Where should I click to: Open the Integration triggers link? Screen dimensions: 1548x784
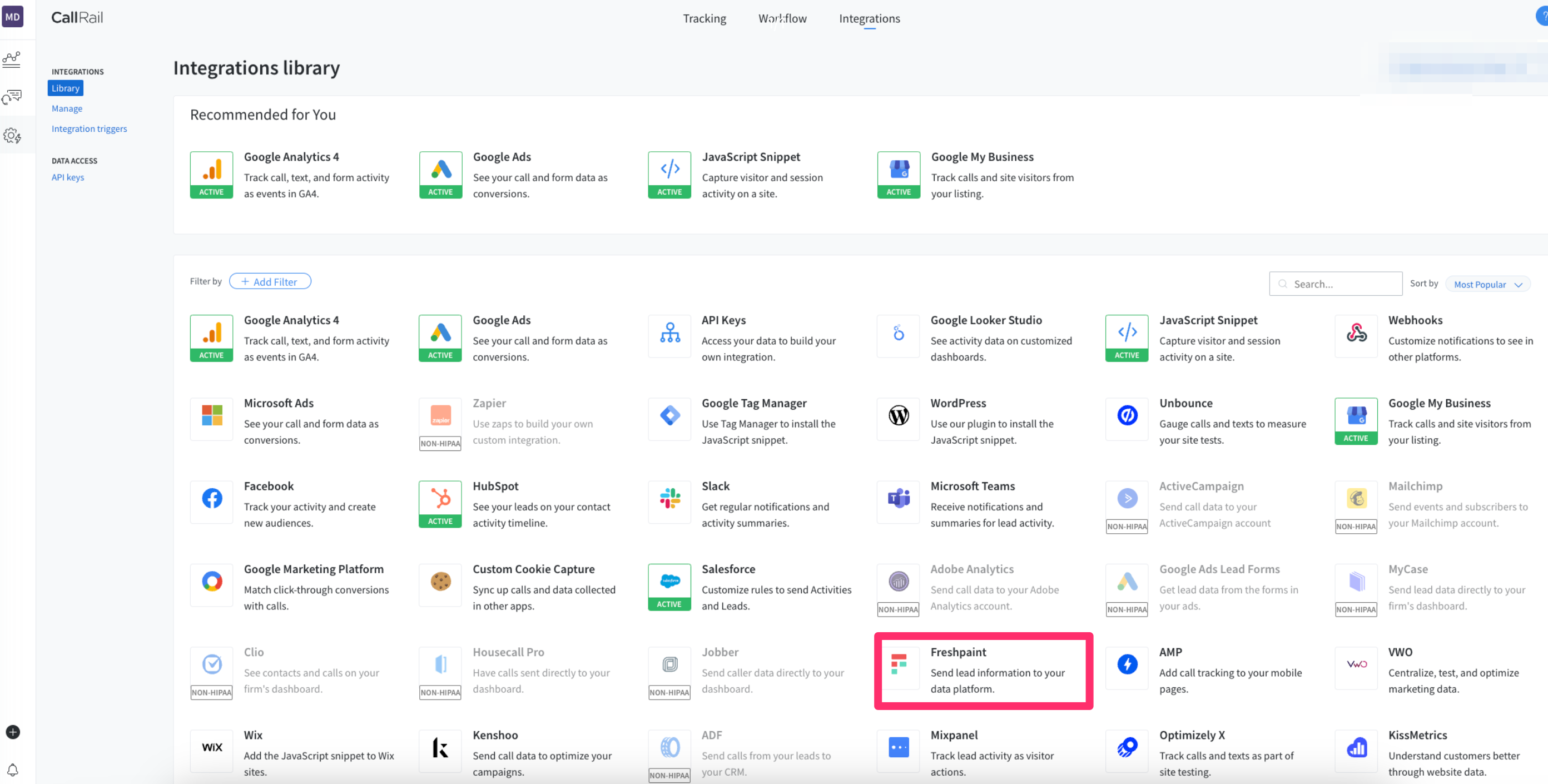coord(89,129)
